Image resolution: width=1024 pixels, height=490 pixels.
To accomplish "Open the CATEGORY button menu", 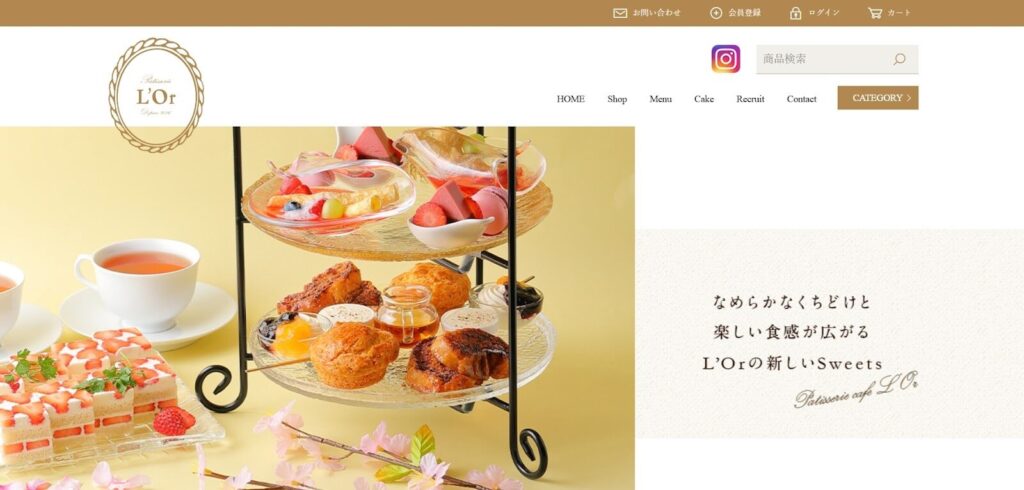I will coord(878,98).
